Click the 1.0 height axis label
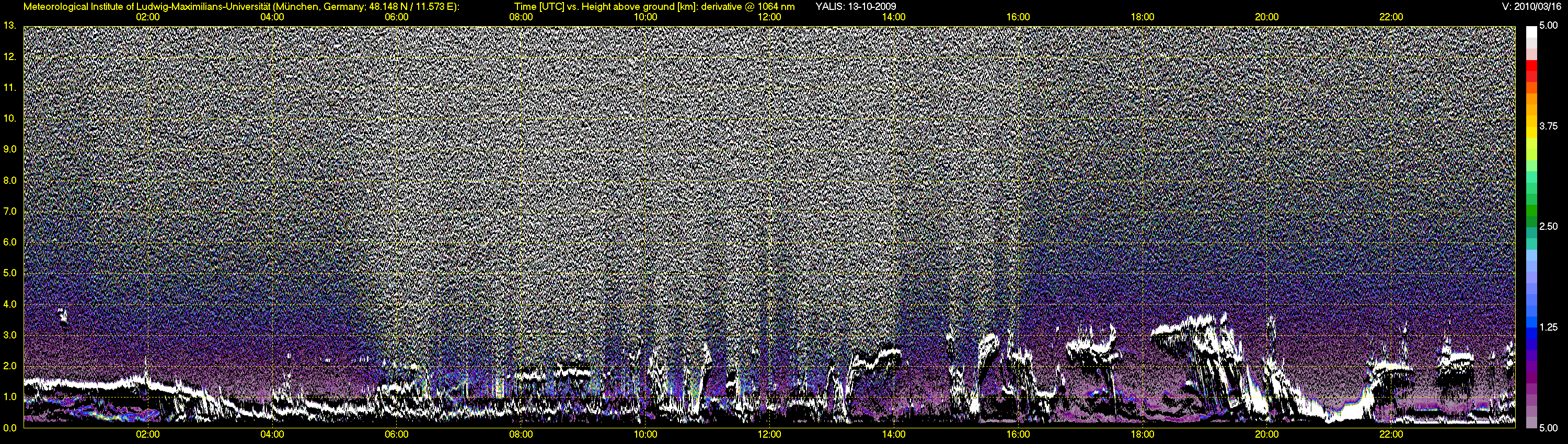Screen dimensions: 1568x444 point(10,396)
